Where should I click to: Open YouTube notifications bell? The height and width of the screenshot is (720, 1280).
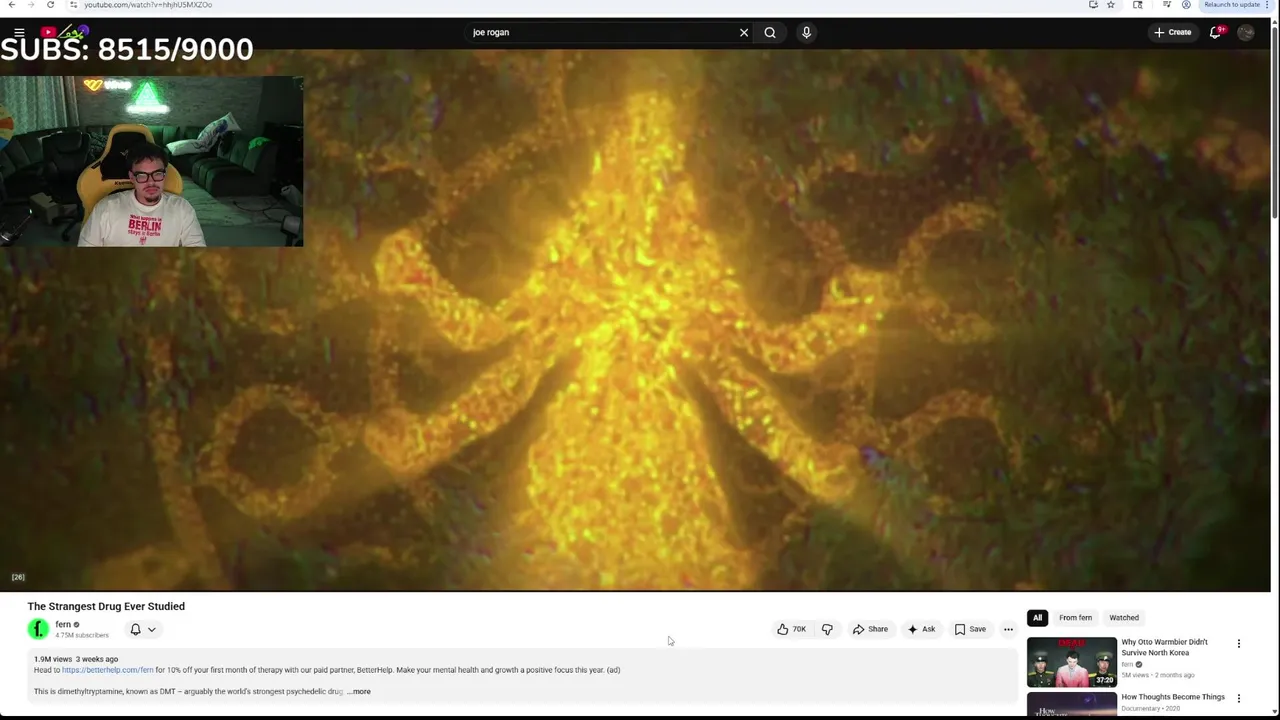(x=1216, y=33)
